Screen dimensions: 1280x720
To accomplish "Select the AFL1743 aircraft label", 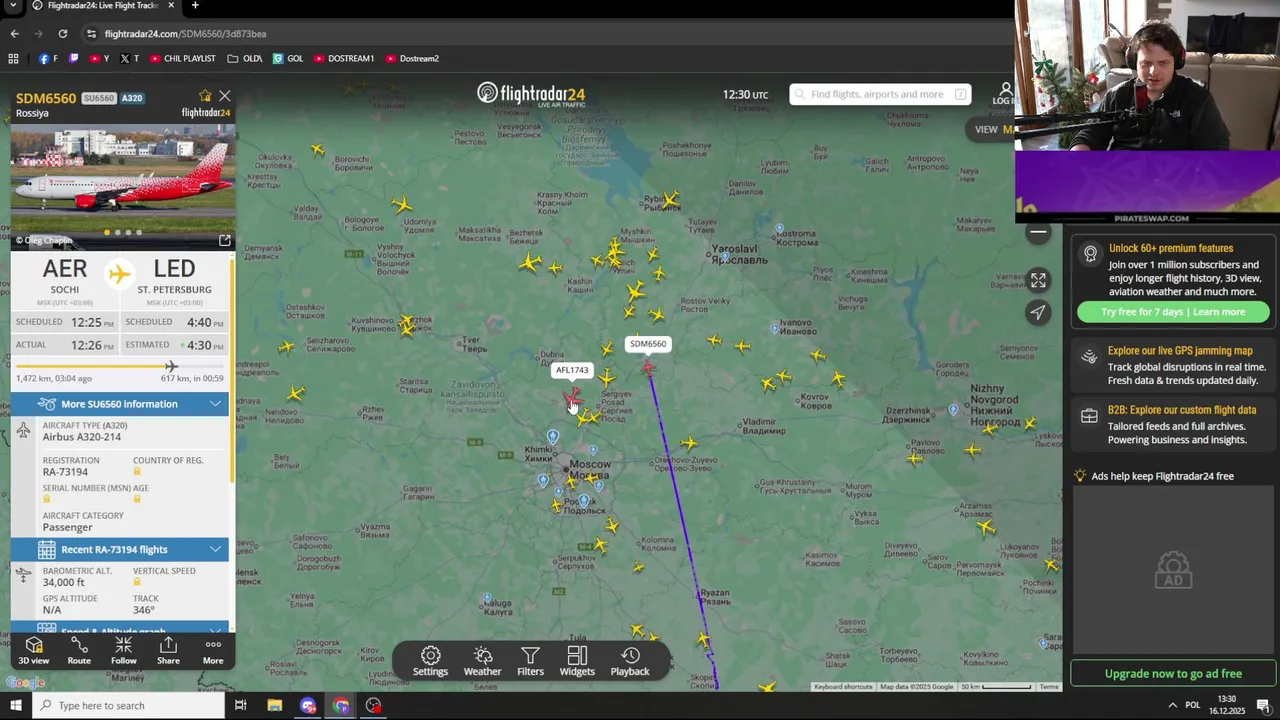I will click(572, 370).
